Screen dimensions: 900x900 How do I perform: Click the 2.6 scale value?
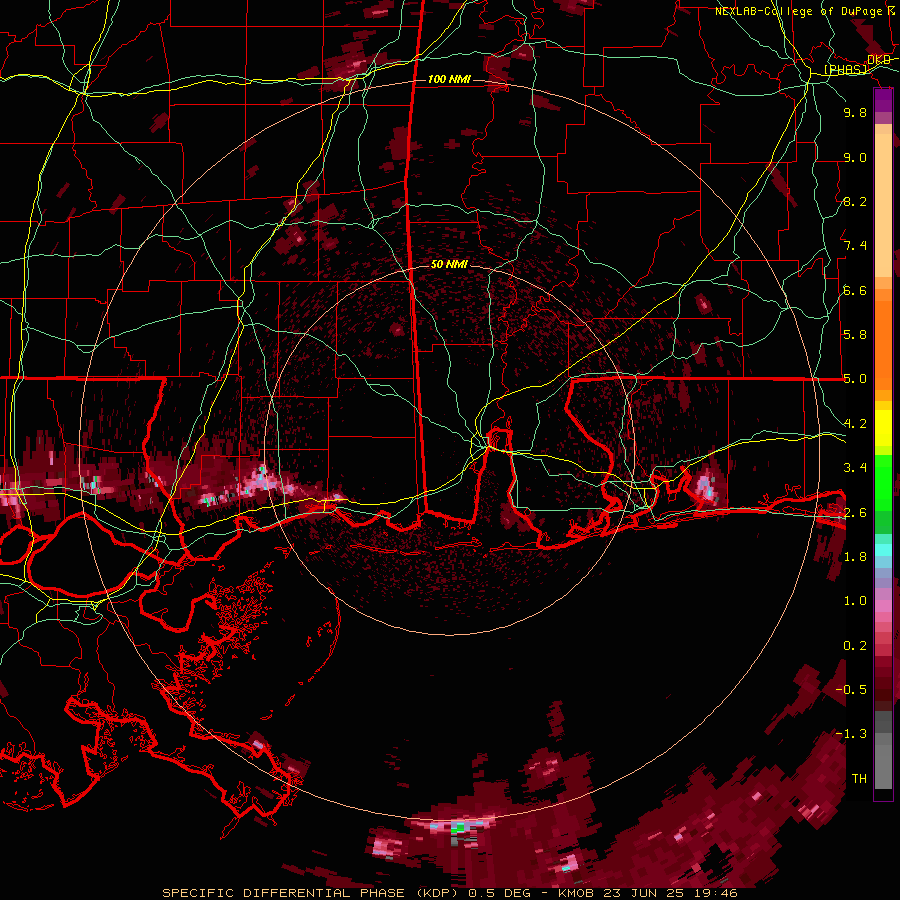pyautogui.click(x=855, y=513)
